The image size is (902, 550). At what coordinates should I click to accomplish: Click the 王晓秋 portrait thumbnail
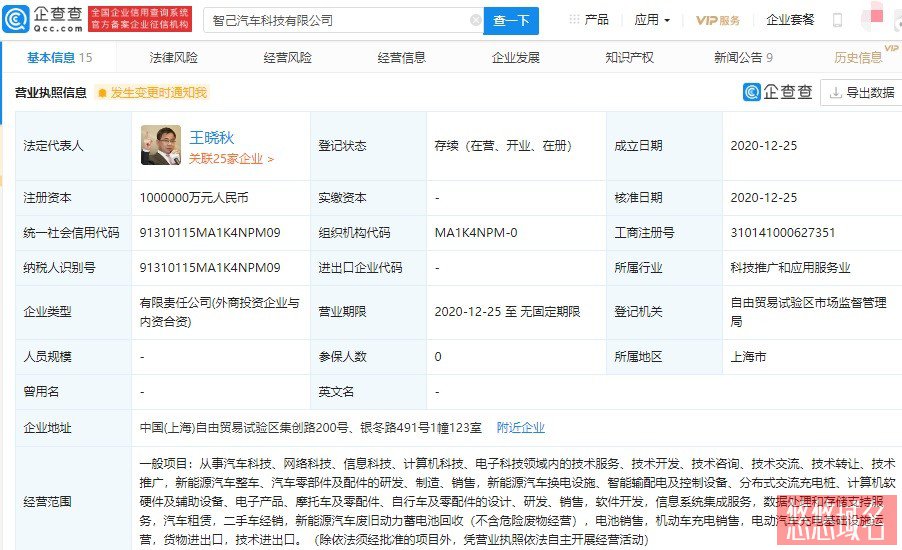pos(160,145)
